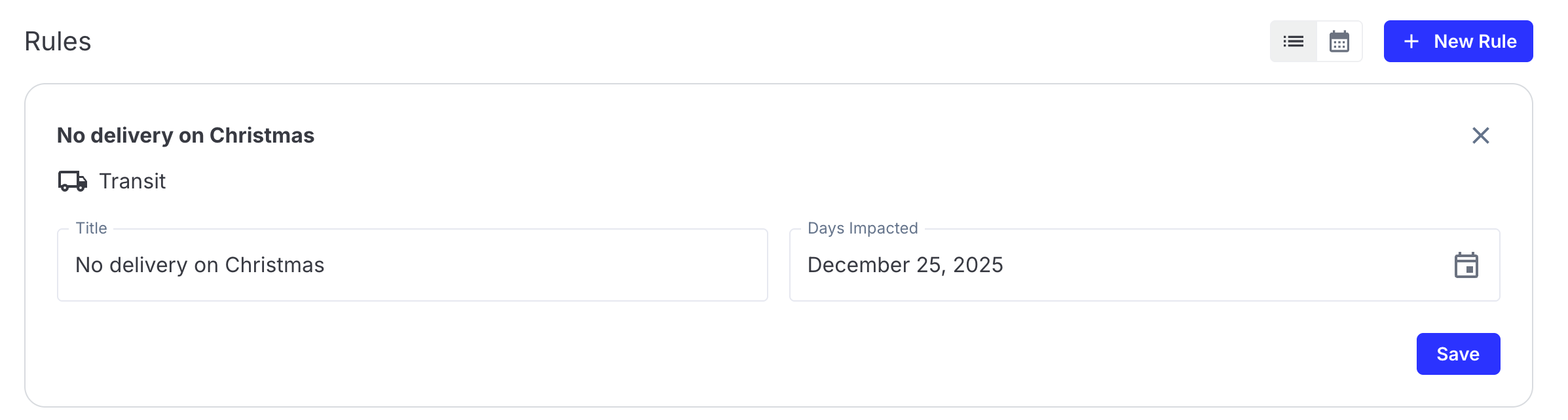The image size is (1568, 420).
Task: Click the Transit rule type label
Action: tap(132, 181)
